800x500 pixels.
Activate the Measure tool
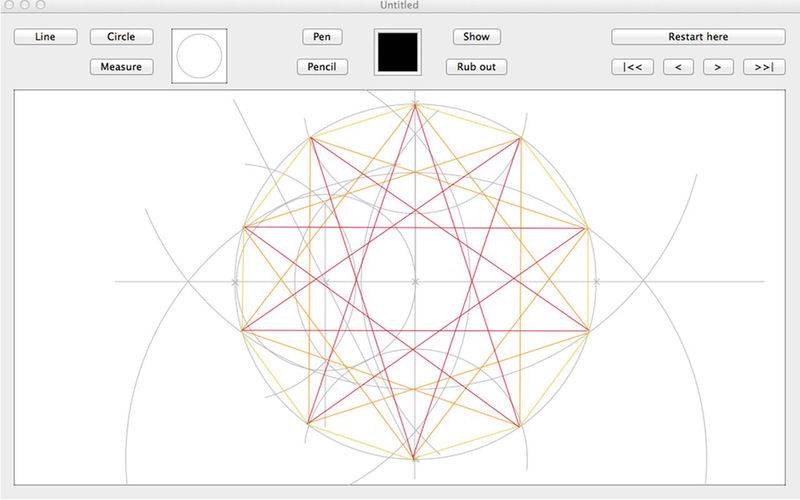121,68
